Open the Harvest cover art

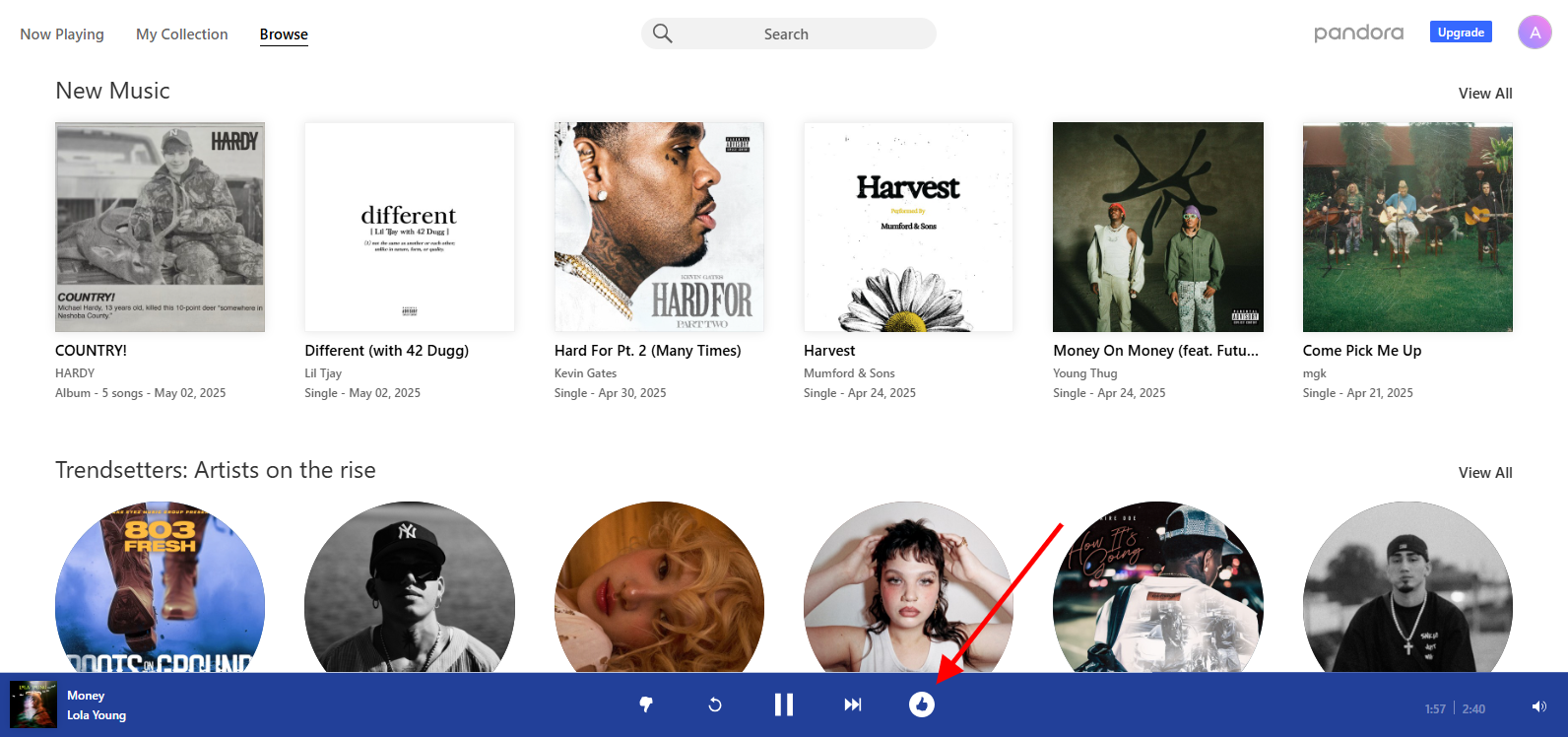pos(908,227)
